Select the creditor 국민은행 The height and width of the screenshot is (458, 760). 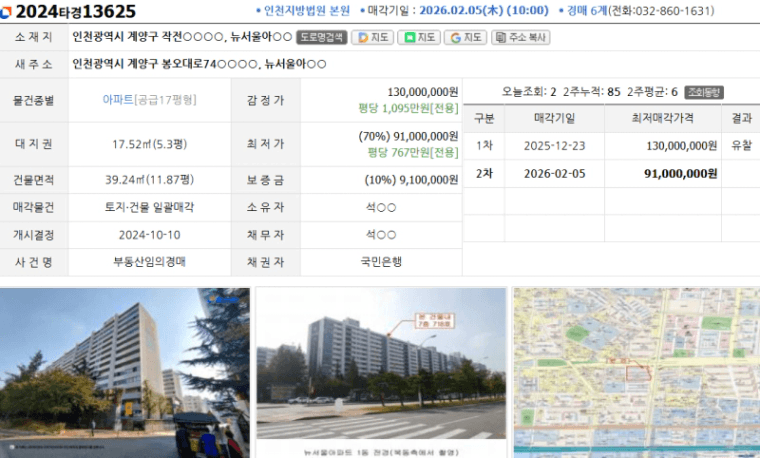coord(381,262)
